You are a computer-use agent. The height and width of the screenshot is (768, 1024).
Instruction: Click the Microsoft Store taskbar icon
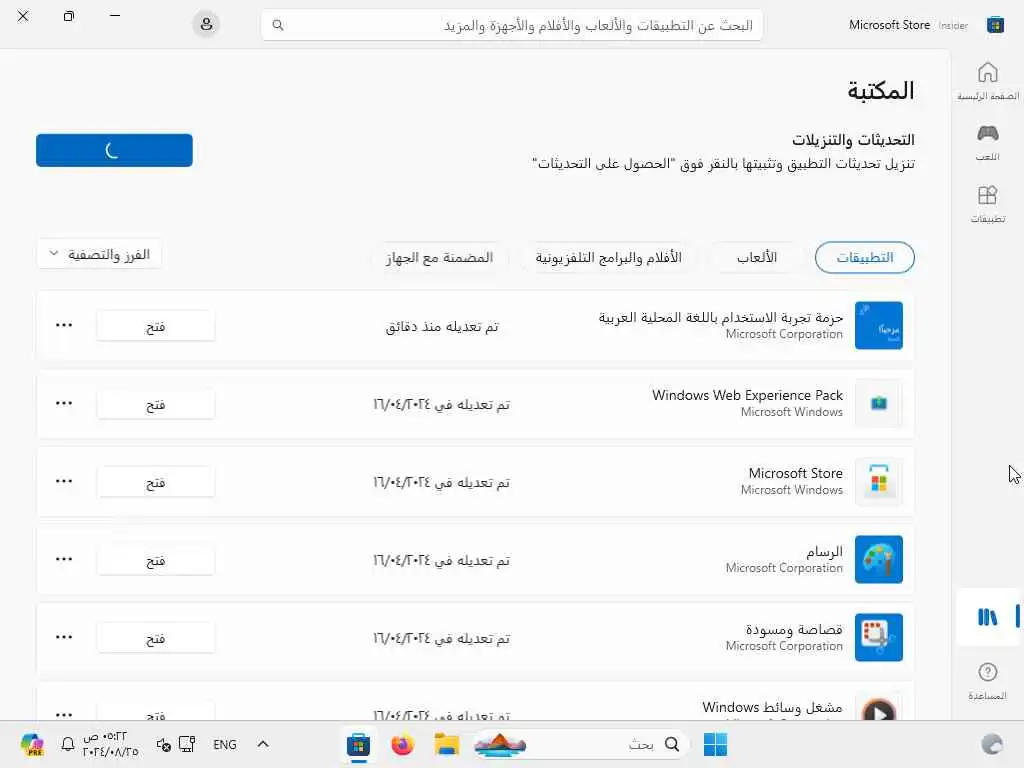(358, 744)
